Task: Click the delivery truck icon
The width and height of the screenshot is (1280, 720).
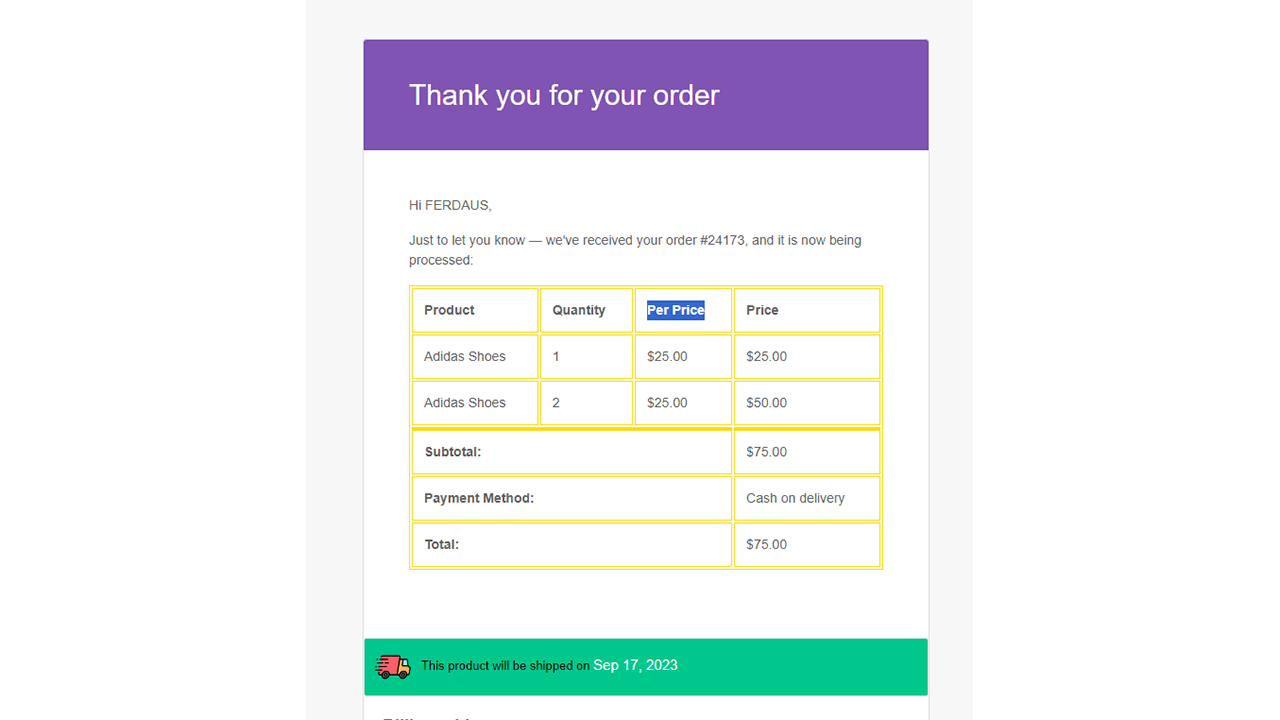Action: pos(393,666)
